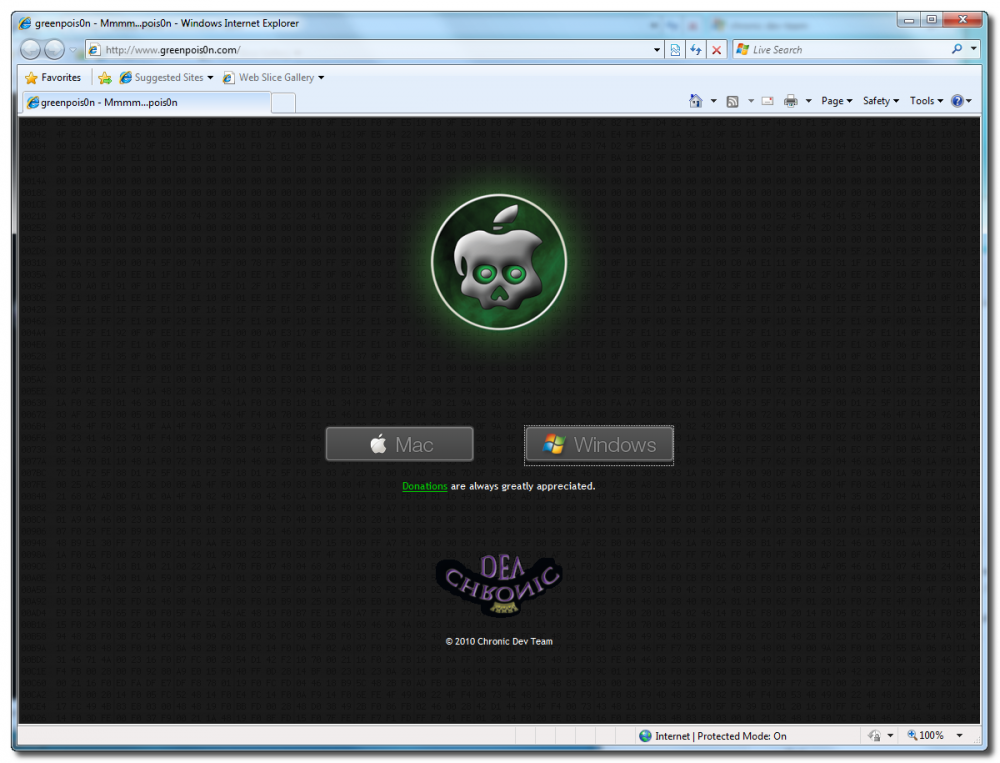Expand the address bar URL history dropdown
The width and height of the screenshot is (1000, 763).
(x=657, y=50)
